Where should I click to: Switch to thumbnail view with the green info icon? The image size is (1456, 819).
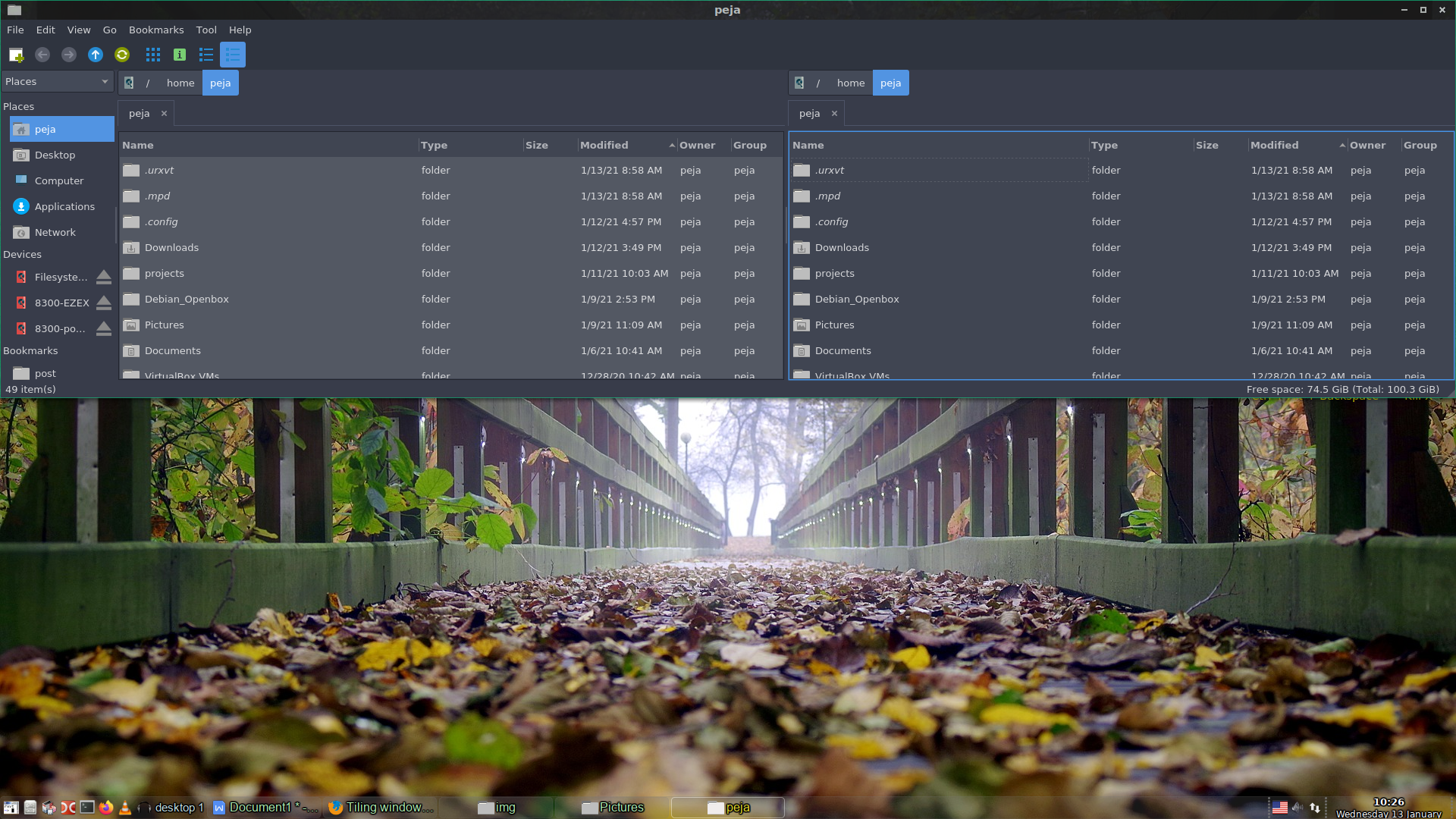point(180,55)
